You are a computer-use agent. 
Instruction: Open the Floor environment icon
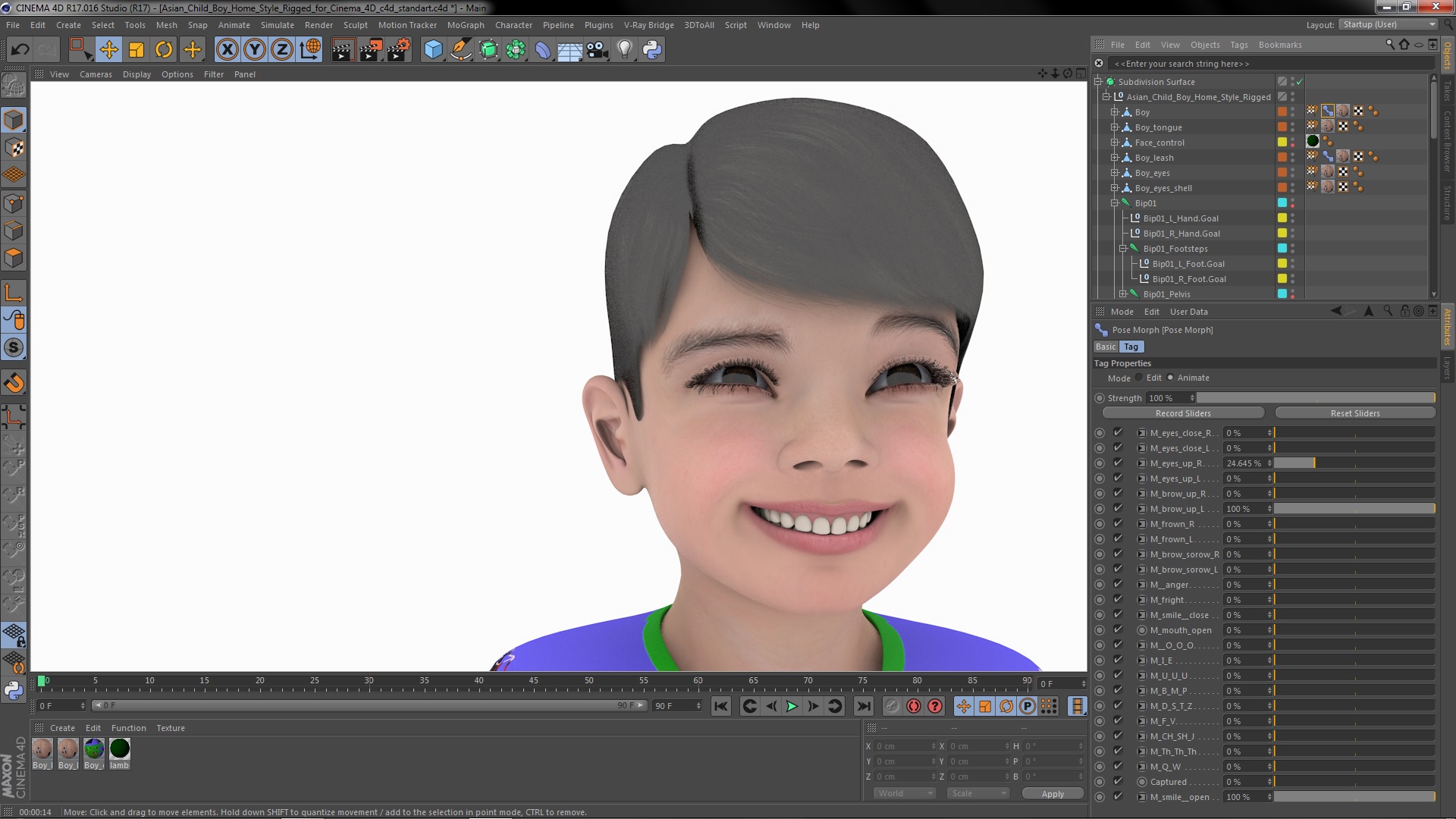570,50
